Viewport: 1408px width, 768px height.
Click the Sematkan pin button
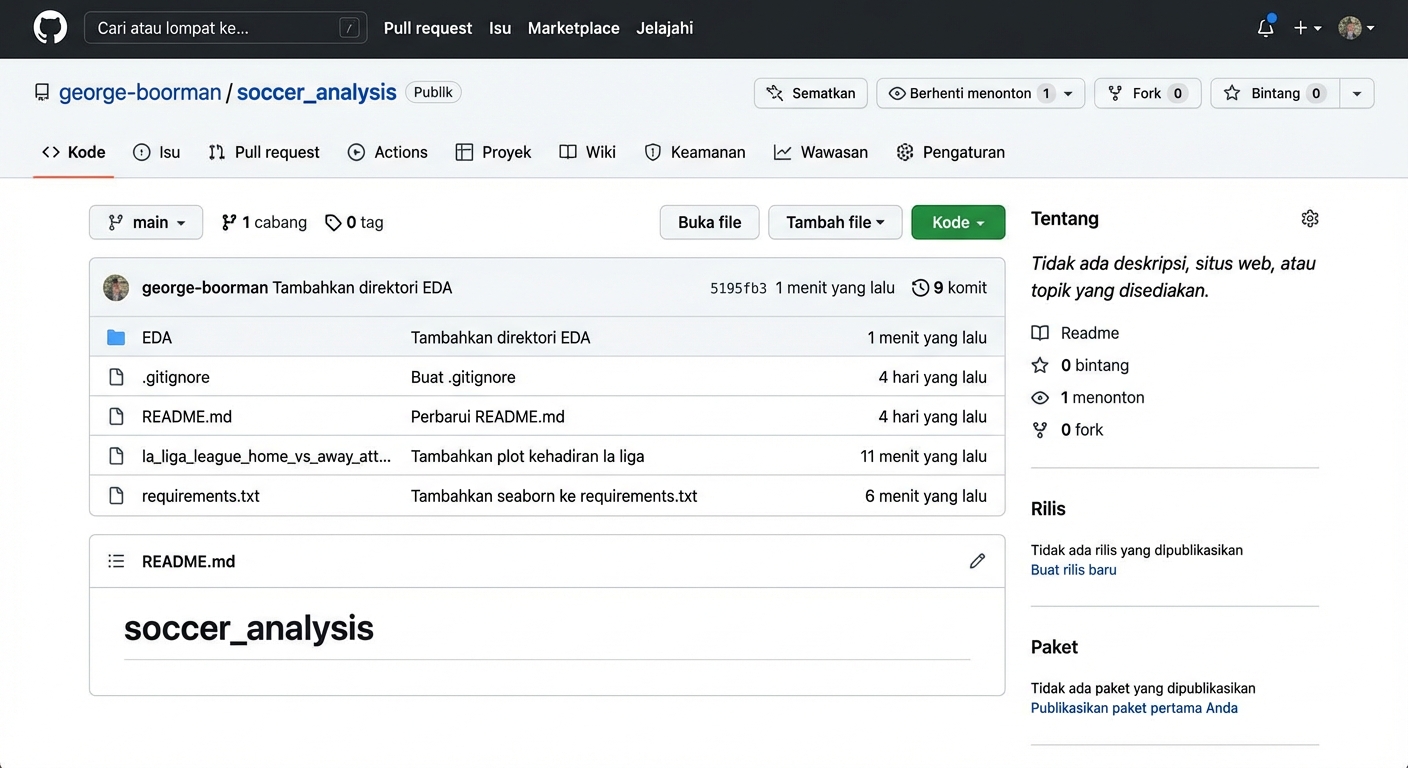coord(810,93)
